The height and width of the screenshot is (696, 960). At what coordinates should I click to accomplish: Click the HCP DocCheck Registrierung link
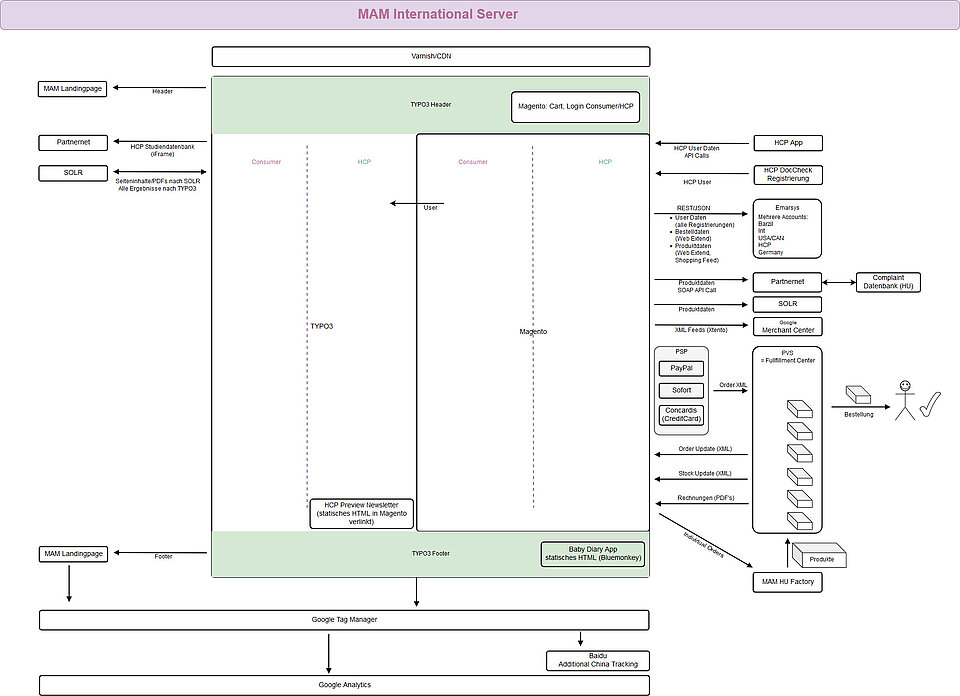787,175
